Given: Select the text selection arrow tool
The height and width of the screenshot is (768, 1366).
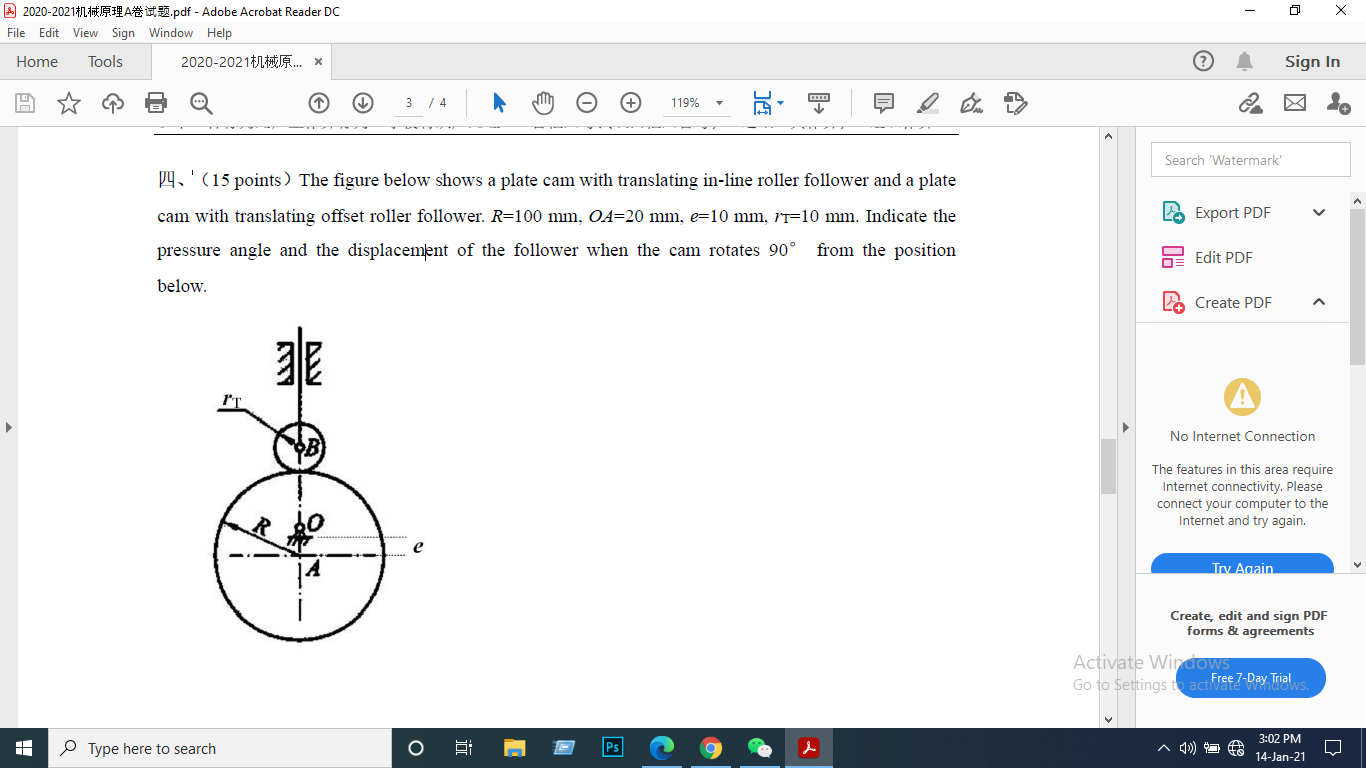Looking at the screenshot, I should click(498, 103).
